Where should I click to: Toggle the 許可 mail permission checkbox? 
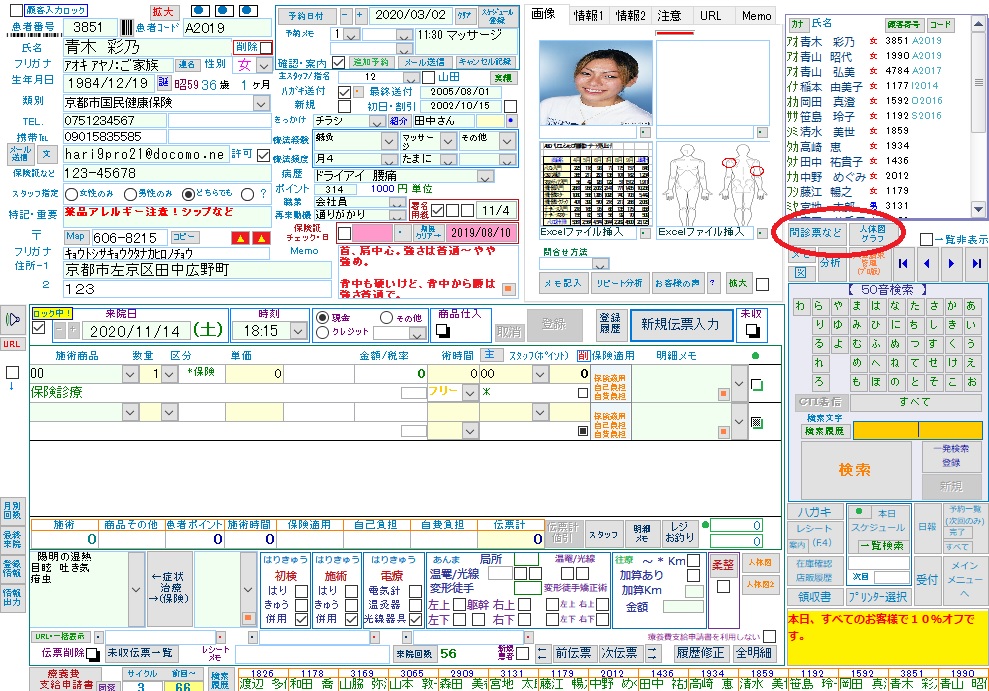(x=264, y=154)
